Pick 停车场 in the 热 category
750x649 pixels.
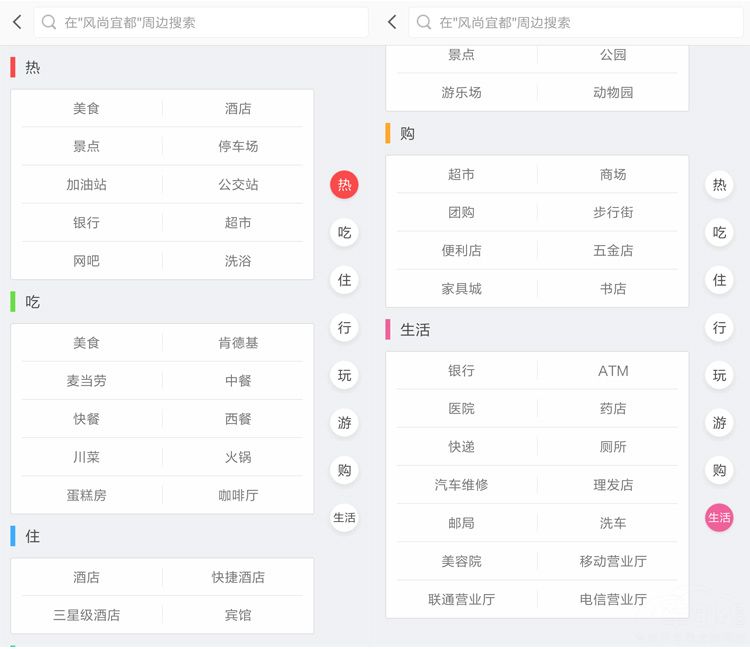pyautogui.click(x=238, y=146)
